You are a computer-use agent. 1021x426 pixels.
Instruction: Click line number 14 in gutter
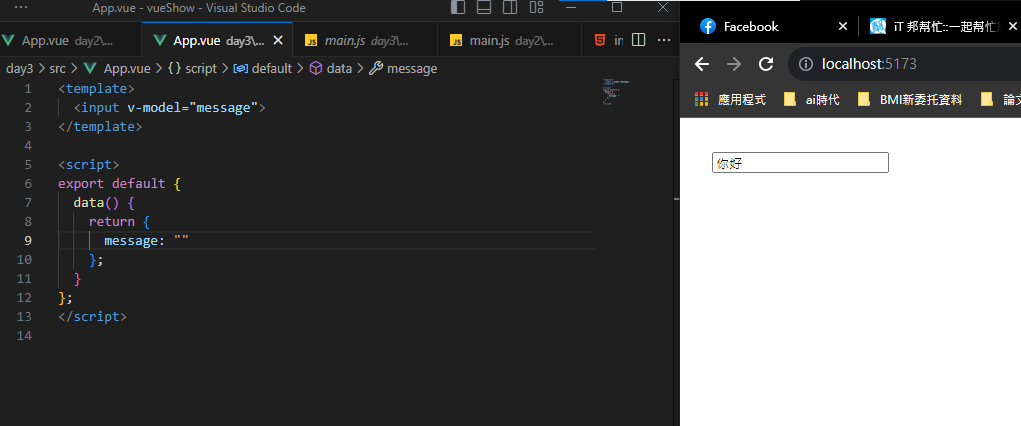click(x=25, y=335)
